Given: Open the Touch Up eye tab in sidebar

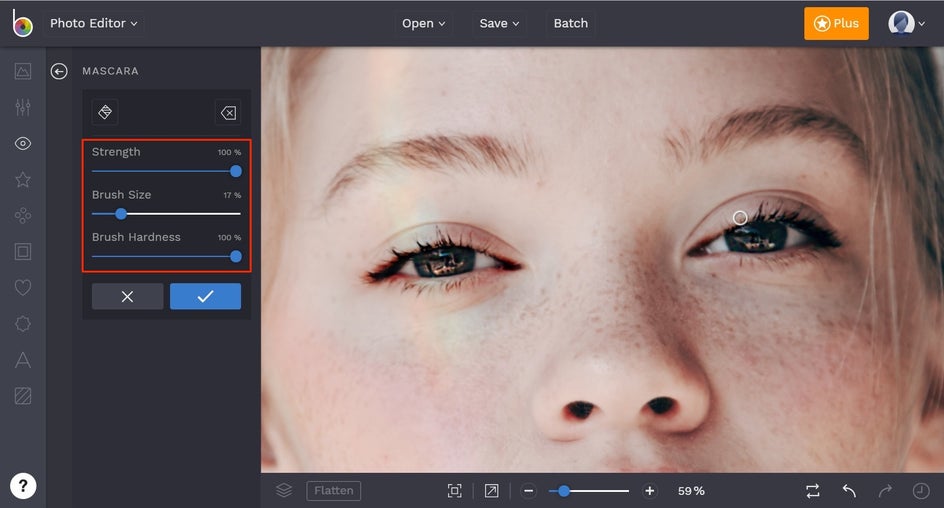Looking at the screenshot, I should pyautogui.click(x=23, y=144).
